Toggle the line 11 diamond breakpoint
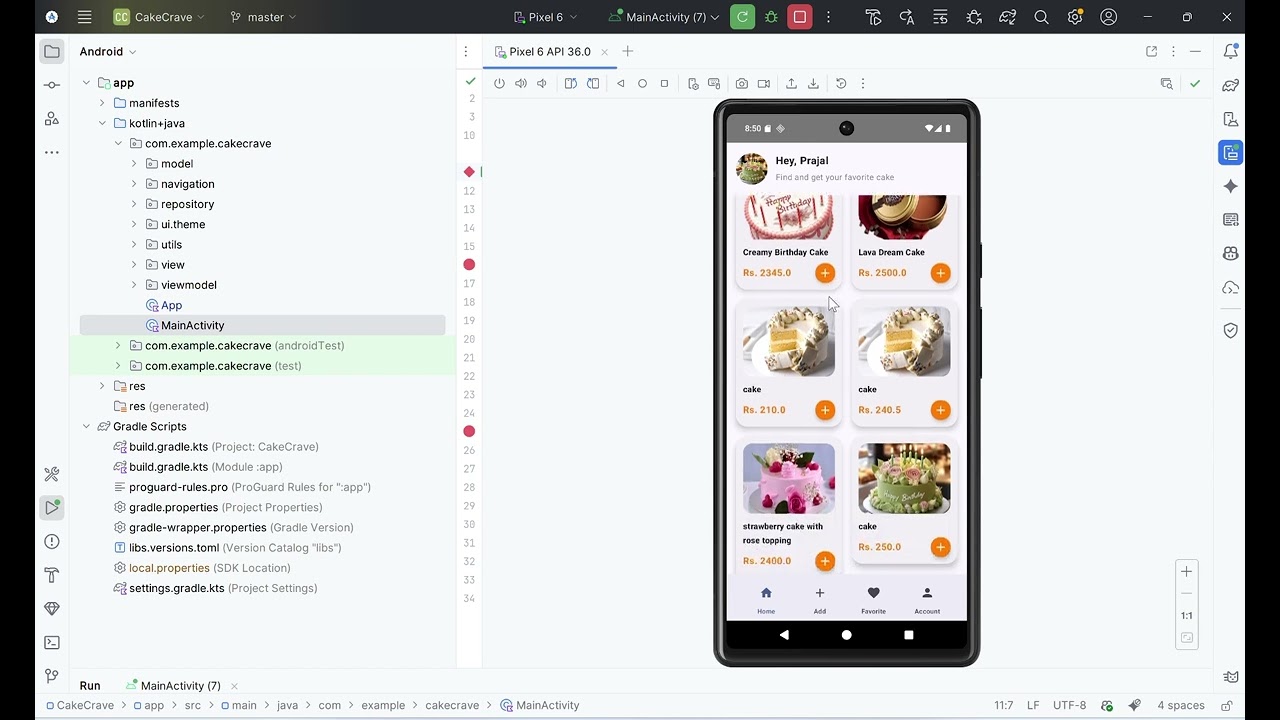Viewport: 1280px width, 720px height. pyautogui.click(x=469, y=172)
